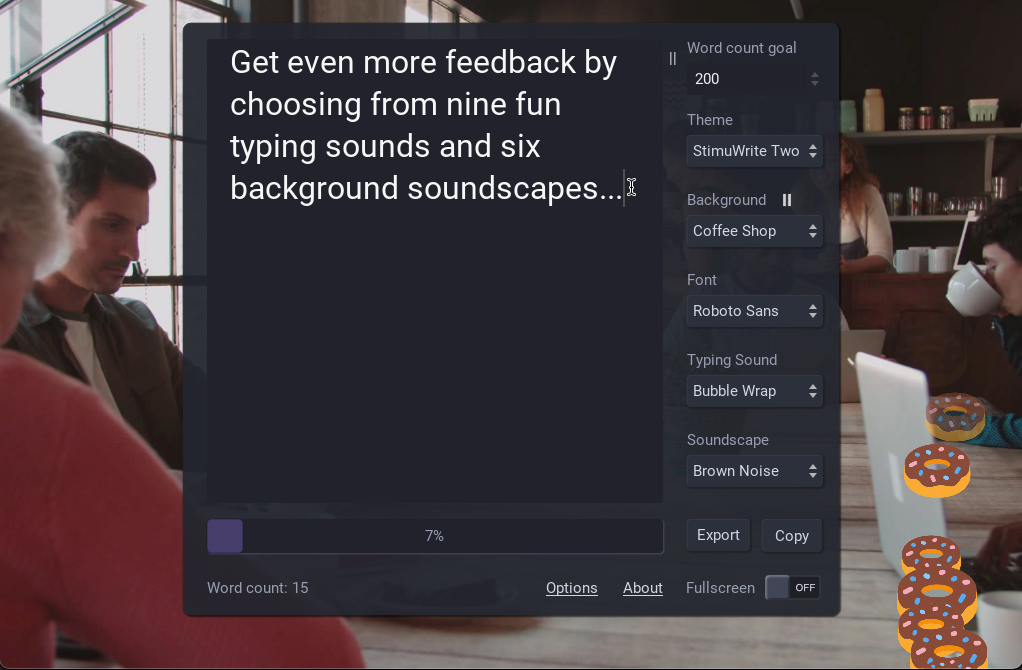Open the Soundscape dropdown showing Brown Noise
The image size is (1022, 670).
[x=755, y=471]
